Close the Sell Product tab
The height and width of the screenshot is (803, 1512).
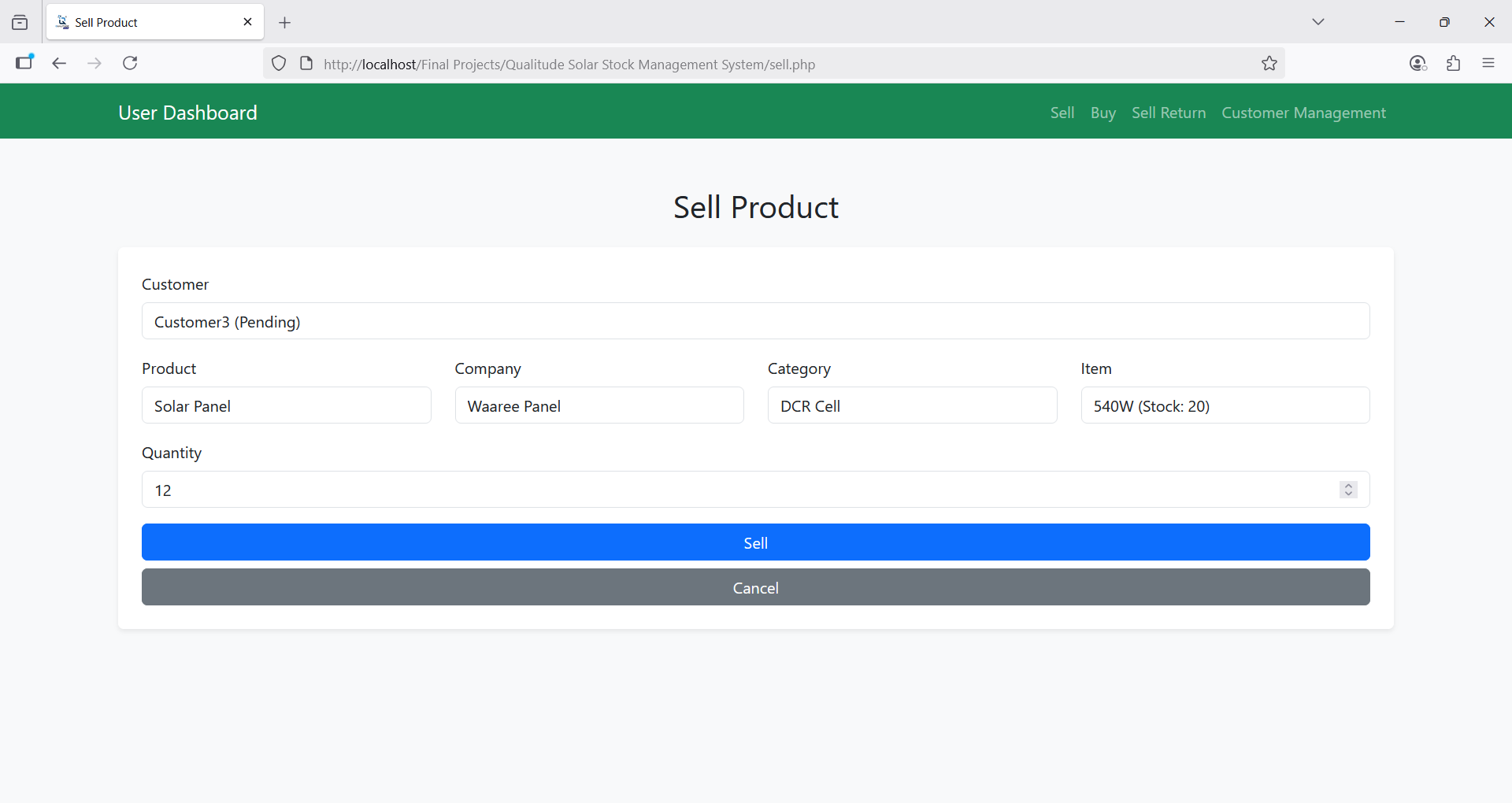(x=247, y=22)
